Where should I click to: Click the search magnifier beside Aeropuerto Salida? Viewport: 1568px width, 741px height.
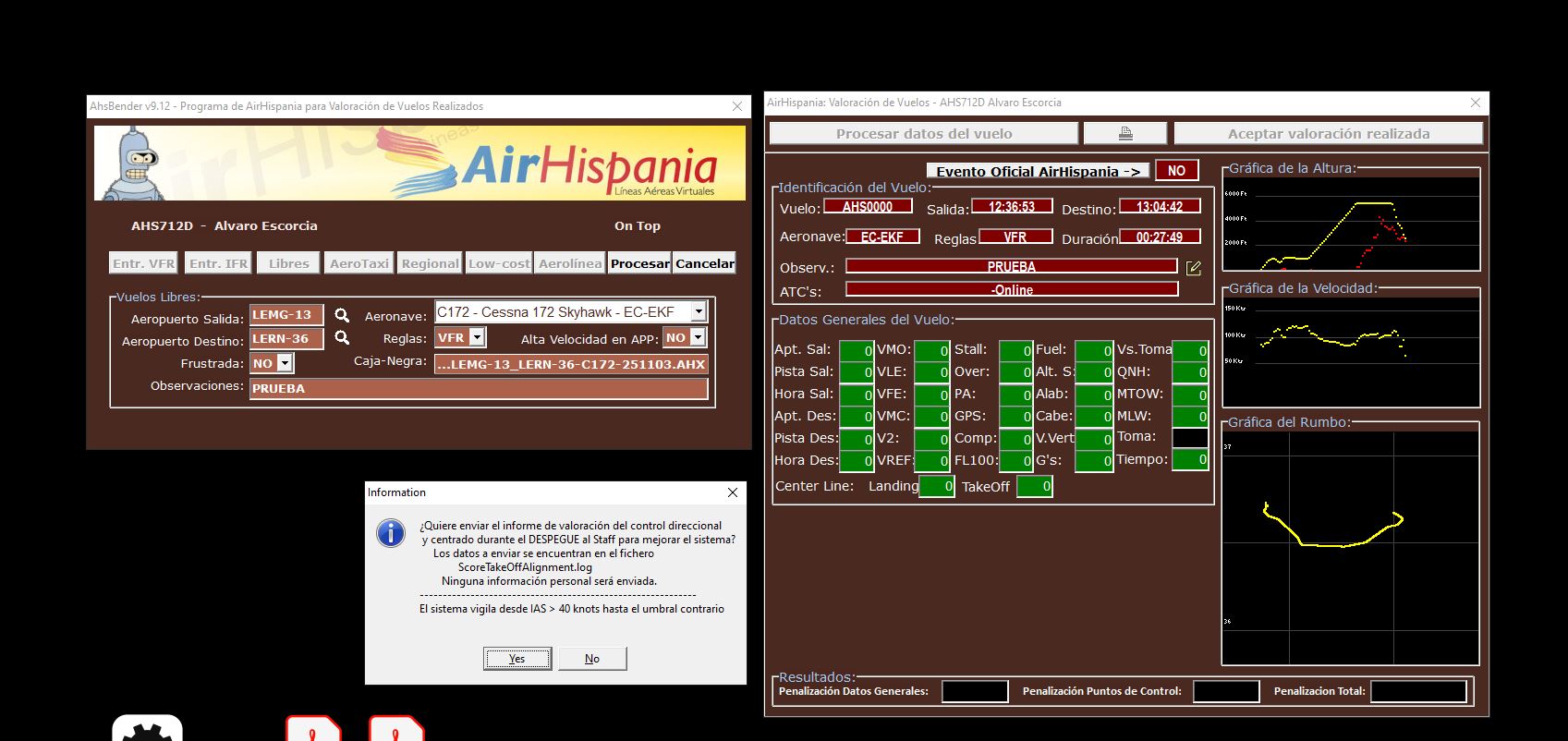click(342, 315)
